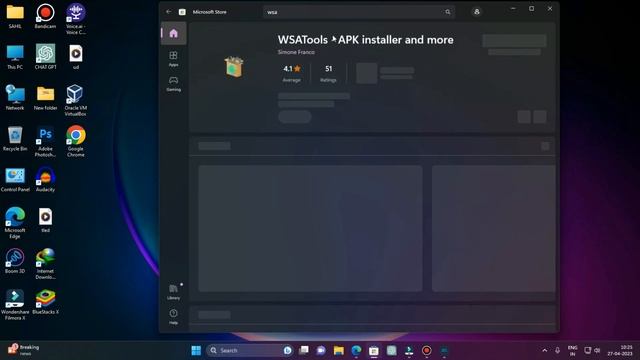Select the Internet Download Manager shortcut
The width and height of the screenshot is (640, 360).
pos(45,264)
